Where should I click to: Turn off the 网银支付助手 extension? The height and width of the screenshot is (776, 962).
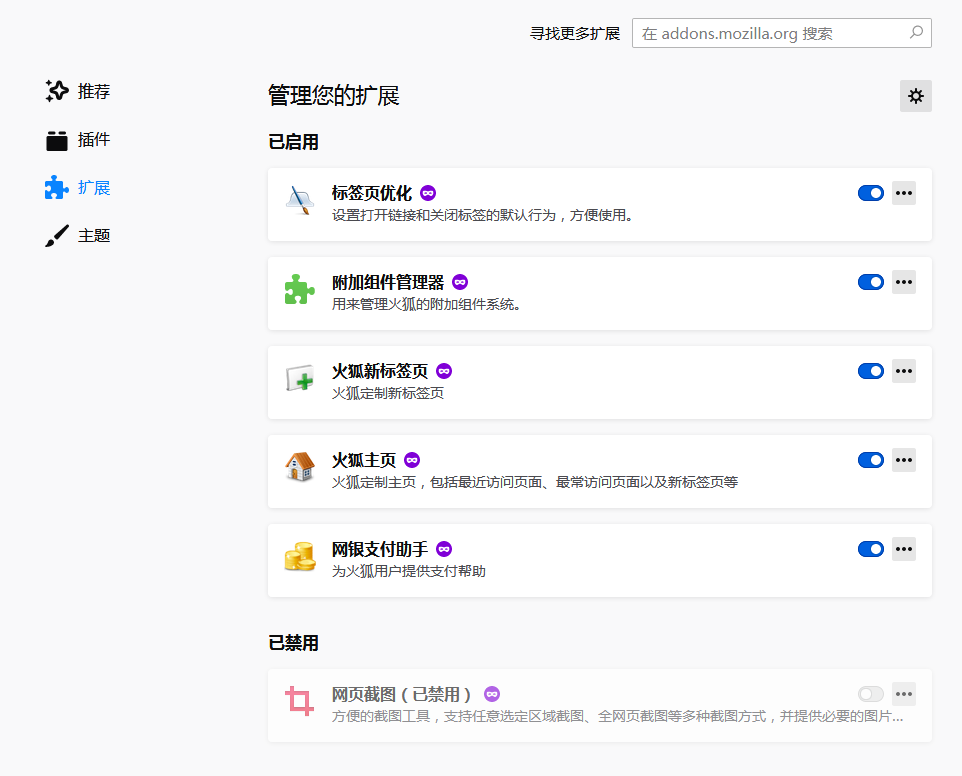point(870,549)
